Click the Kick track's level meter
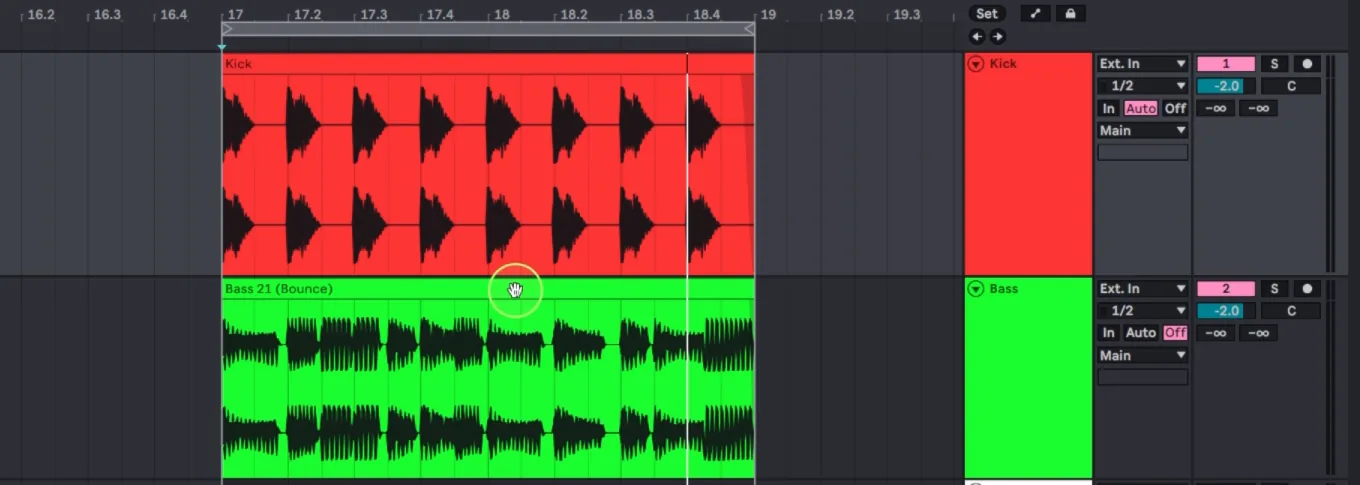This screenshot has width=1360, height=485. click(1330, 163)
